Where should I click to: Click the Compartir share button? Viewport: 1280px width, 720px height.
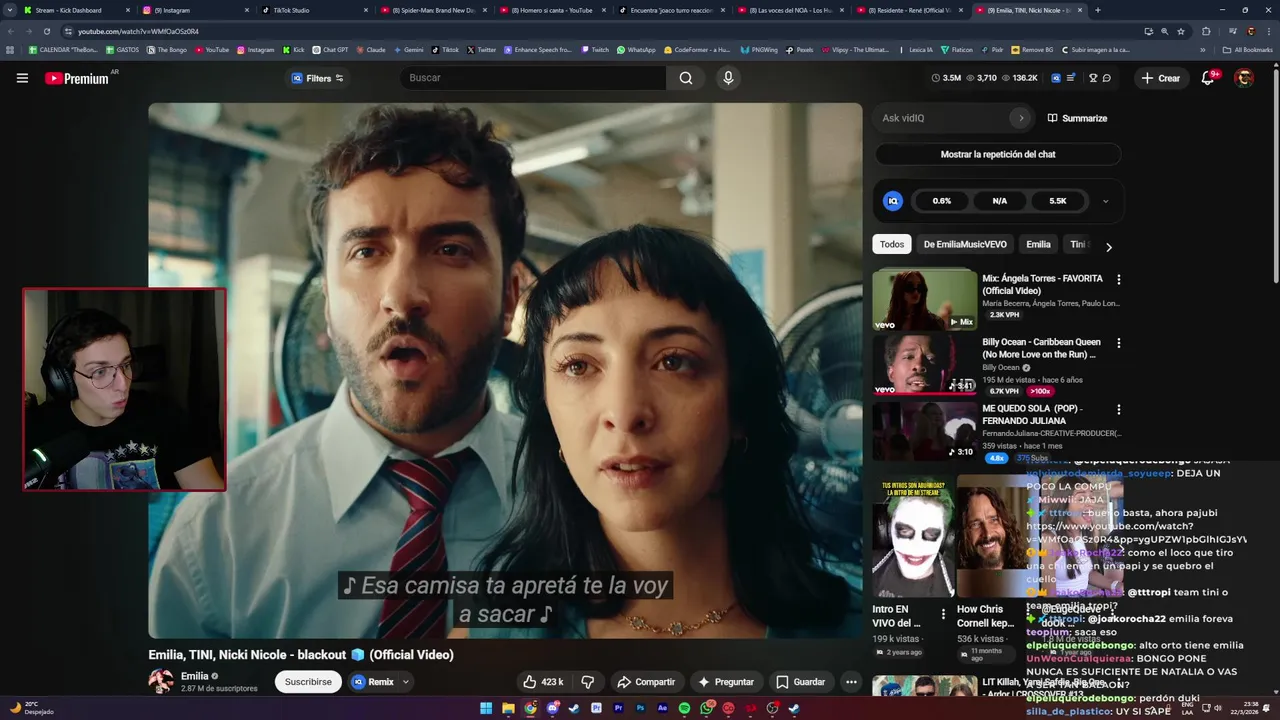pos(645,682)
